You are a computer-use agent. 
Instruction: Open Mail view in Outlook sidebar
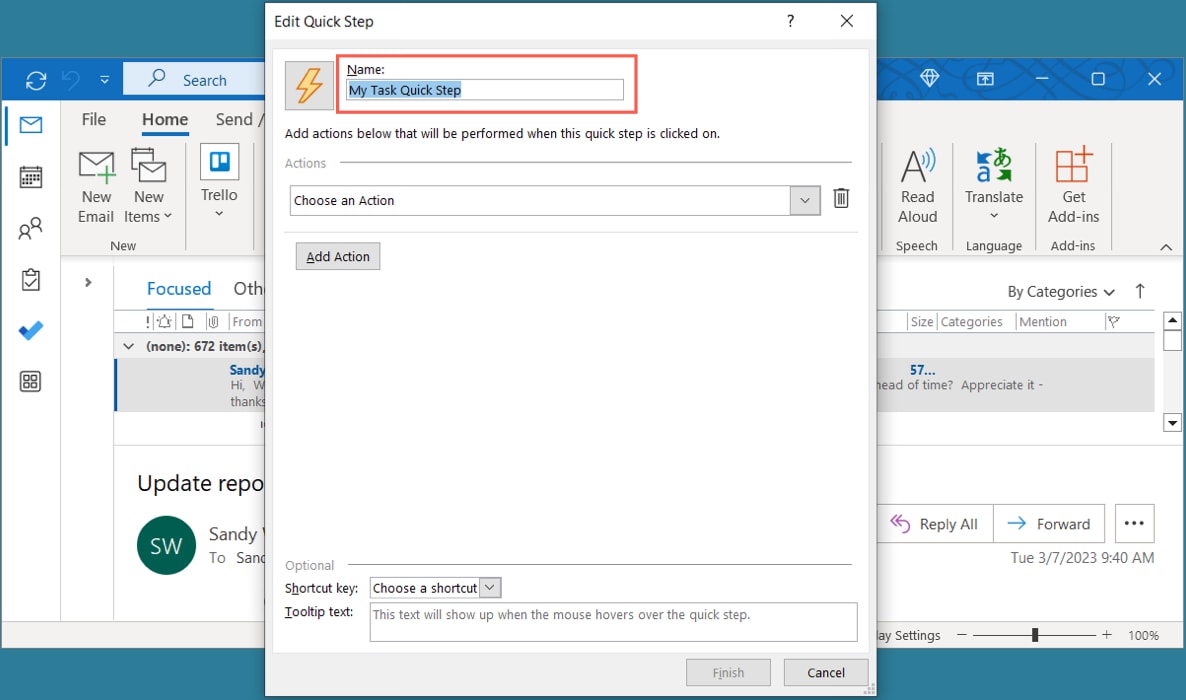pyautogui.click(x=31, y=125)
